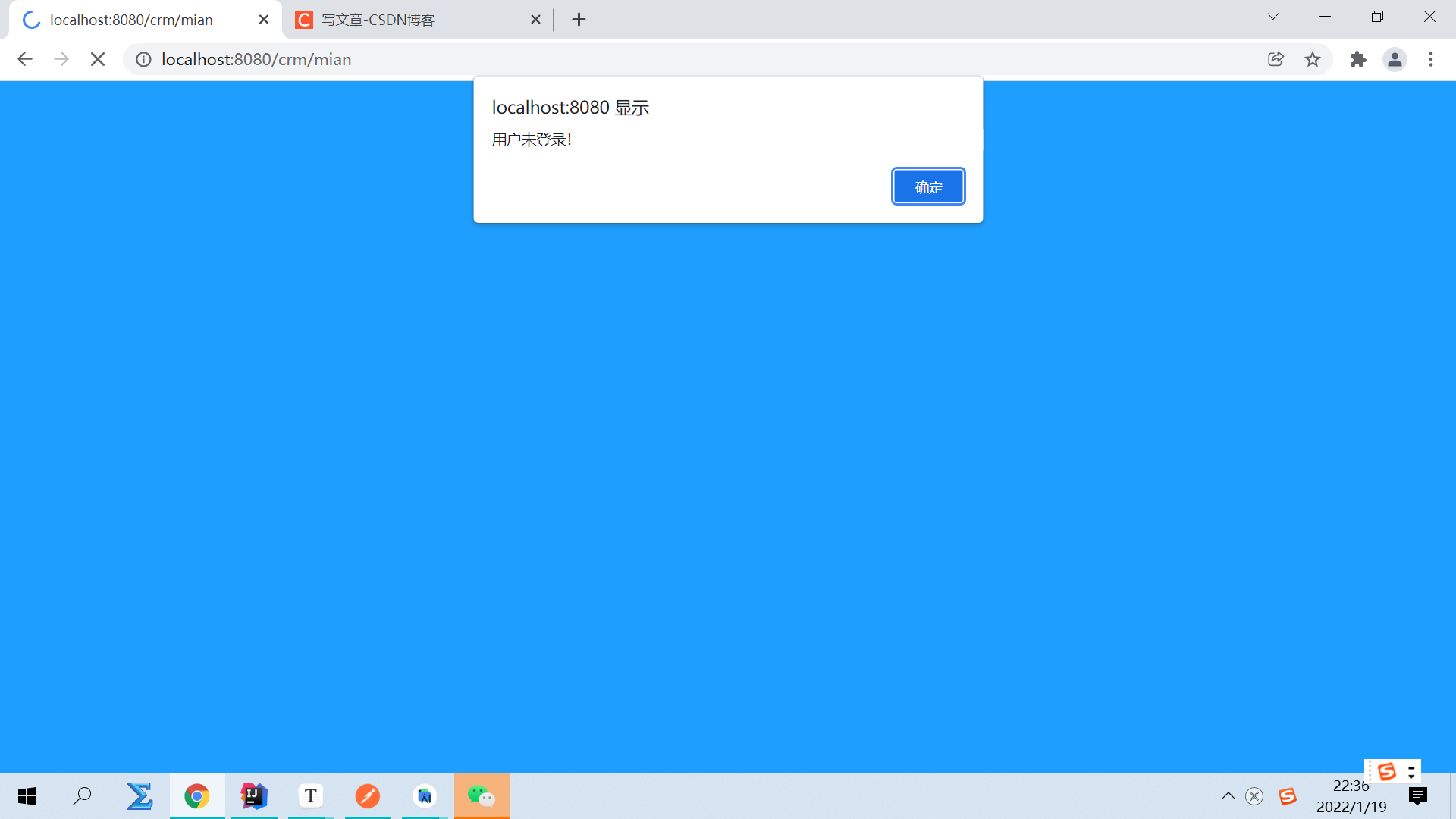The height and width of the screenshot is (819, 1456).
Task: Open the Chrome profile avatar
Action: (x=1395, y=59)
